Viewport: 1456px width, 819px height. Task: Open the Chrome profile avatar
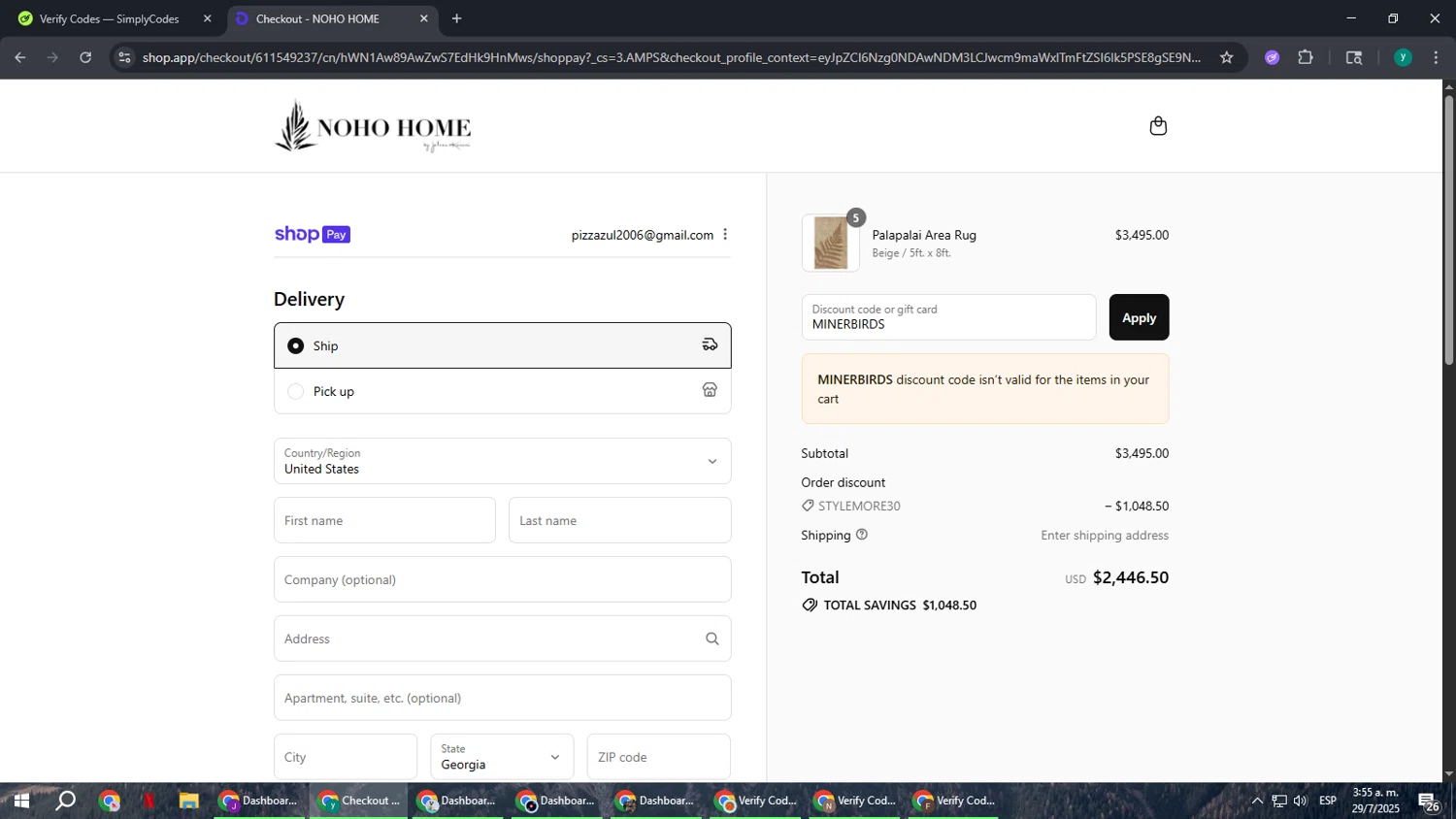pyautogui.click(x=1403, y=57)
